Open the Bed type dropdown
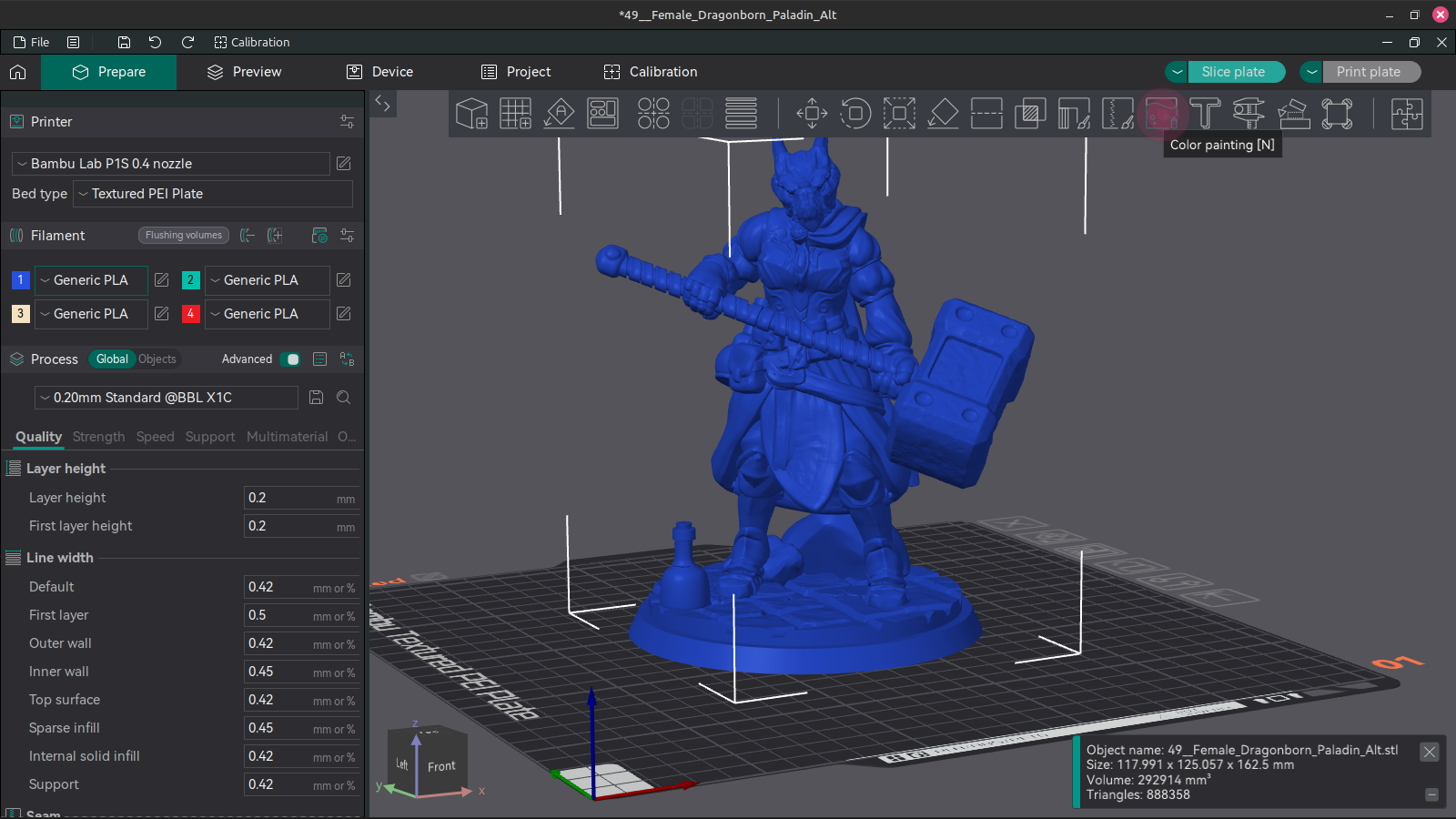1456x819 pixels. tap(212, 194)
